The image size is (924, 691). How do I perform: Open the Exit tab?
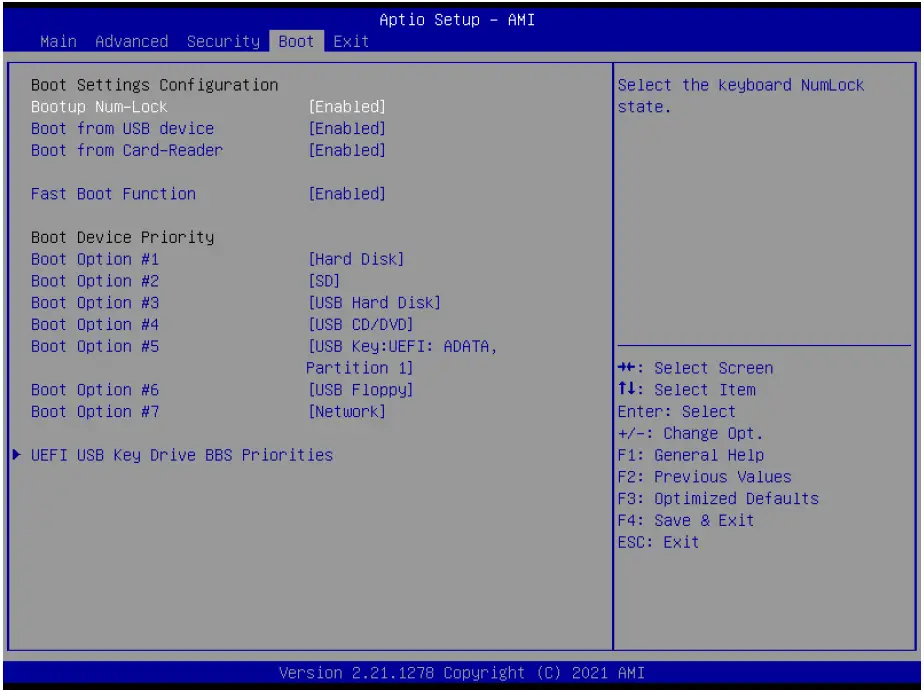352,41
